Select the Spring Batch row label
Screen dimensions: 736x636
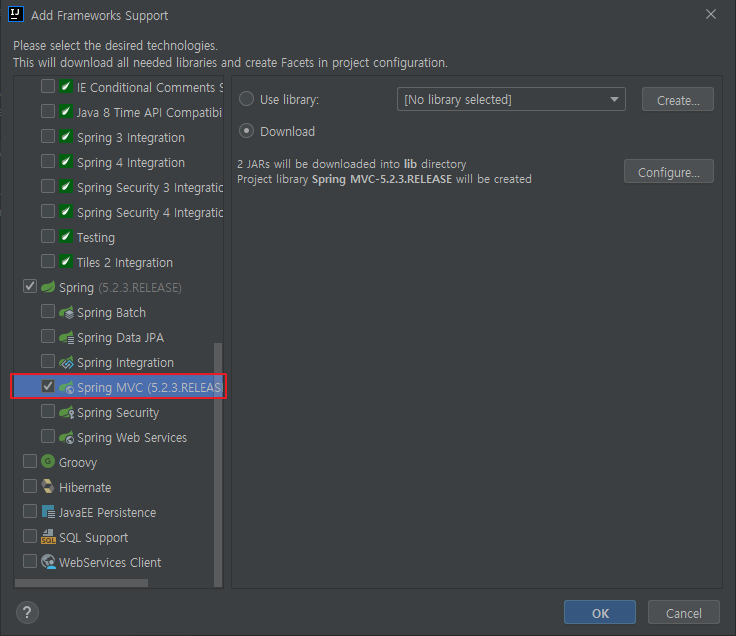(x=111, y=313)
